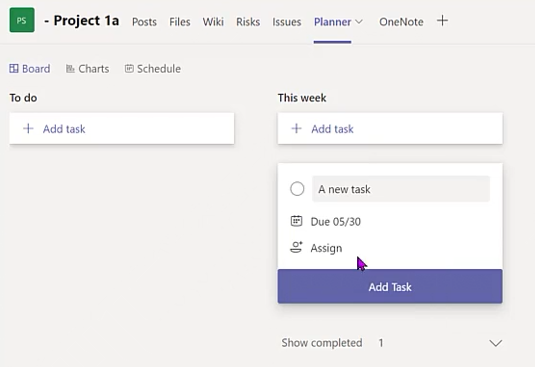535x367 pixels.
Task: Click the Assign person icon
Action: point(296,248)
